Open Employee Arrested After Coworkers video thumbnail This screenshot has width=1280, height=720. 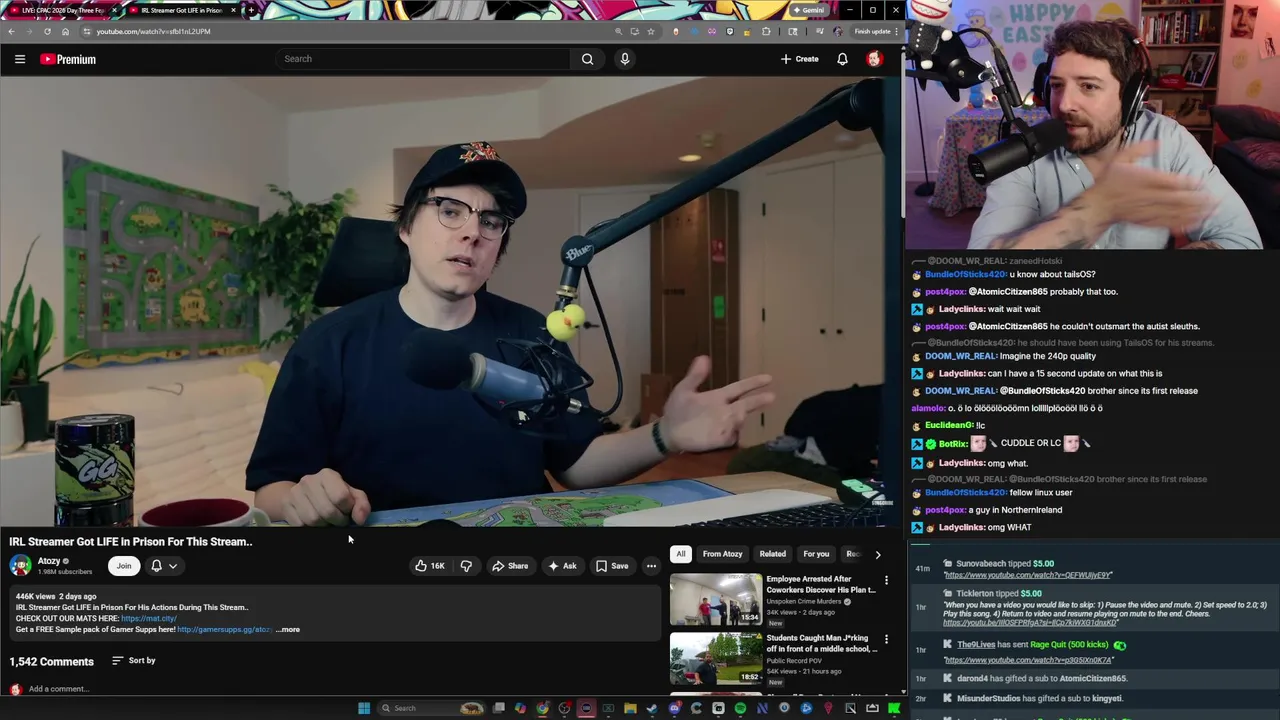point(716,598)
